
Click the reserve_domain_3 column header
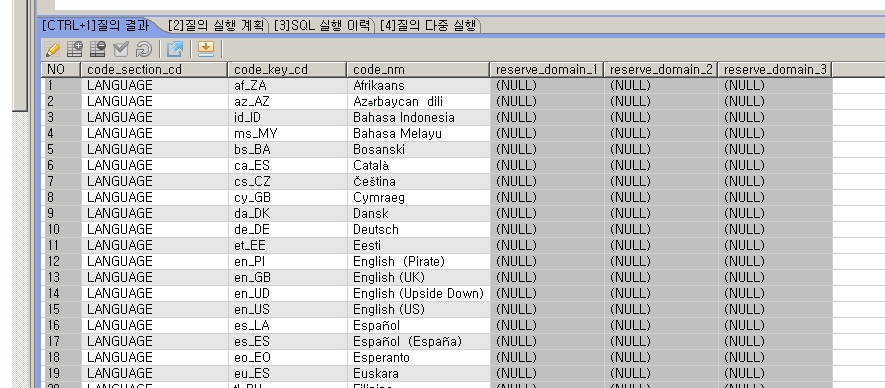pyautogui.click(x=775, y=69)
